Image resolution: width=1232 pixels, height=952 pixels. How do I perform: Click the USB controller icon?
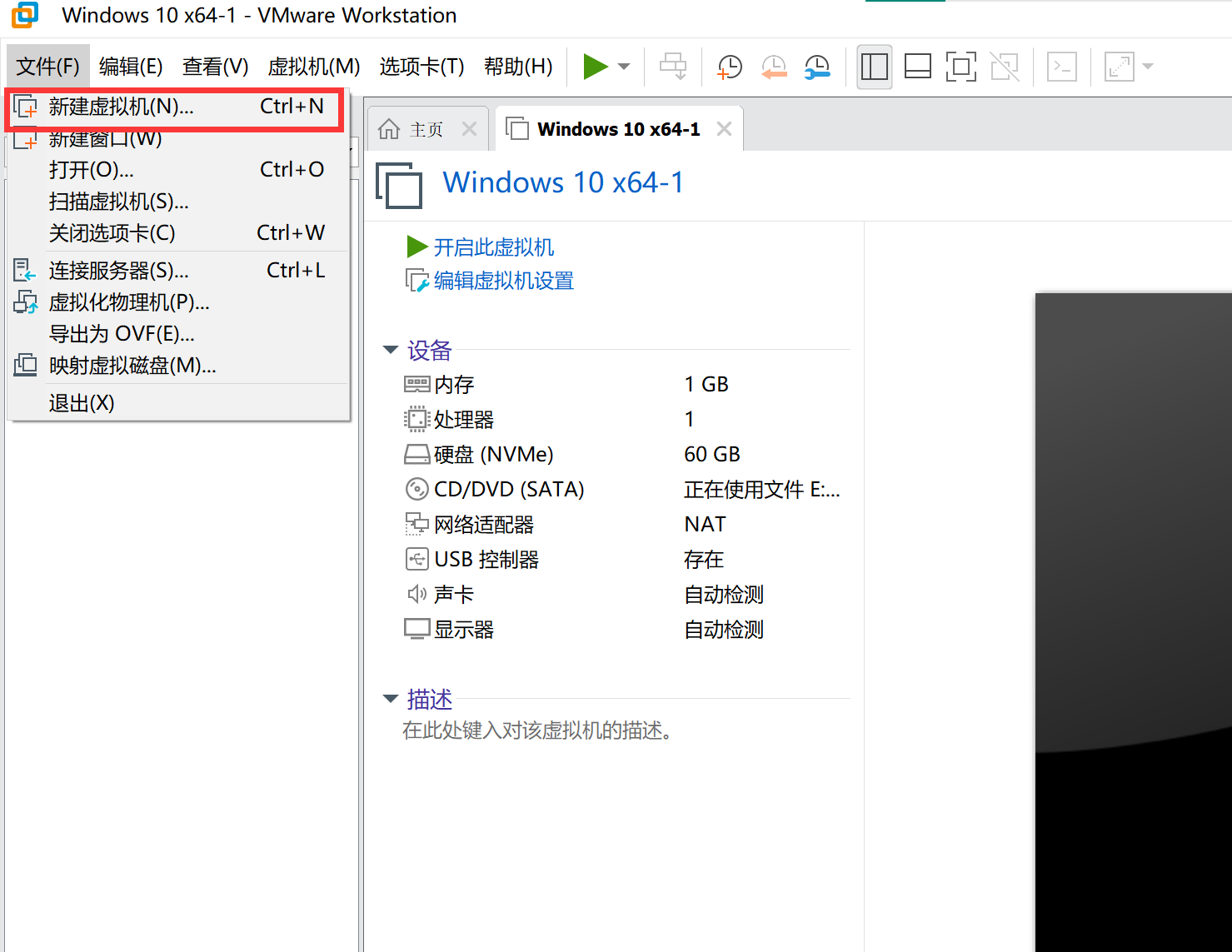click(416, 559)
